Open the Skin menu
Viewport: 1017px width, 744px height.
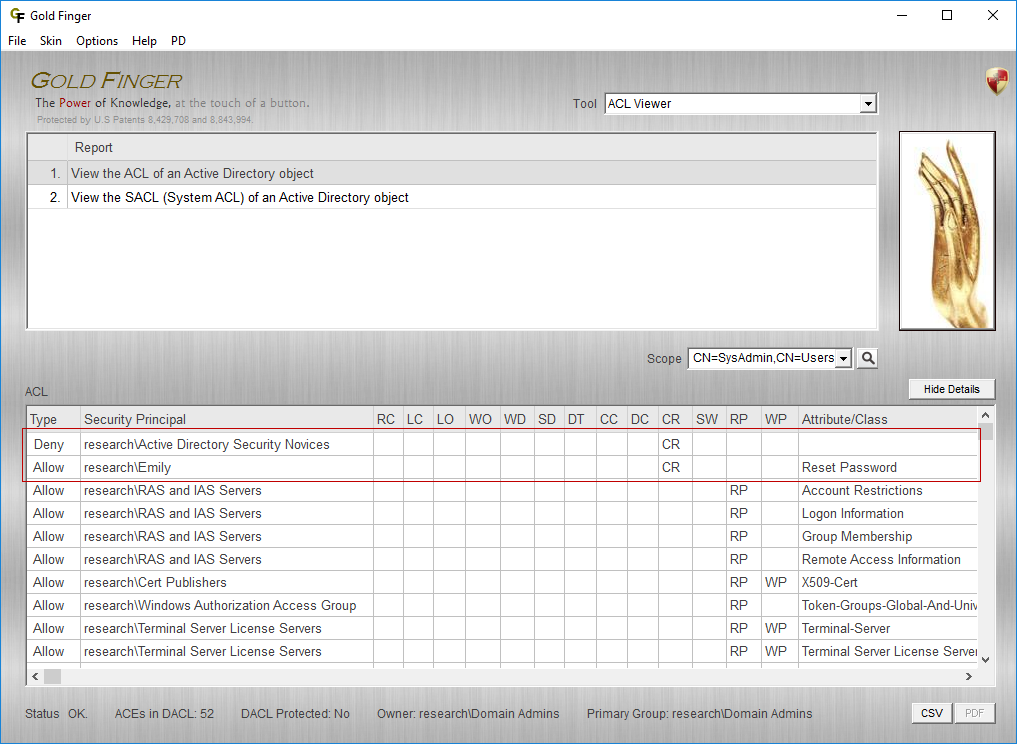tap(50, 41)
